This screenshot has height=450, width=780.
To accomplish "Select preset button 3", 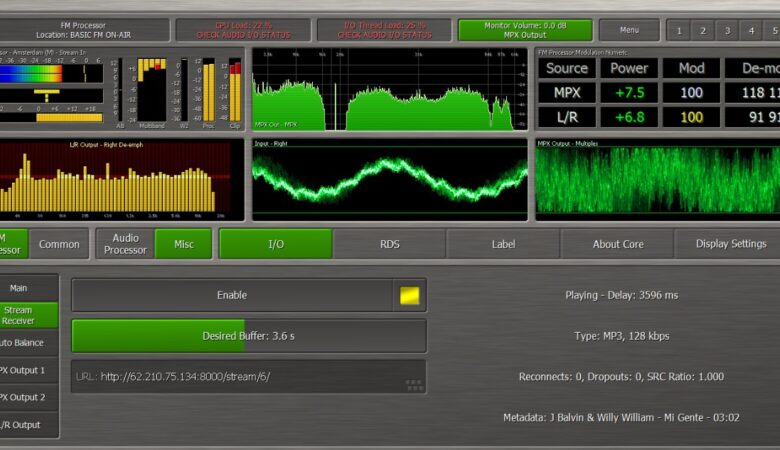I will click(729, 31).
